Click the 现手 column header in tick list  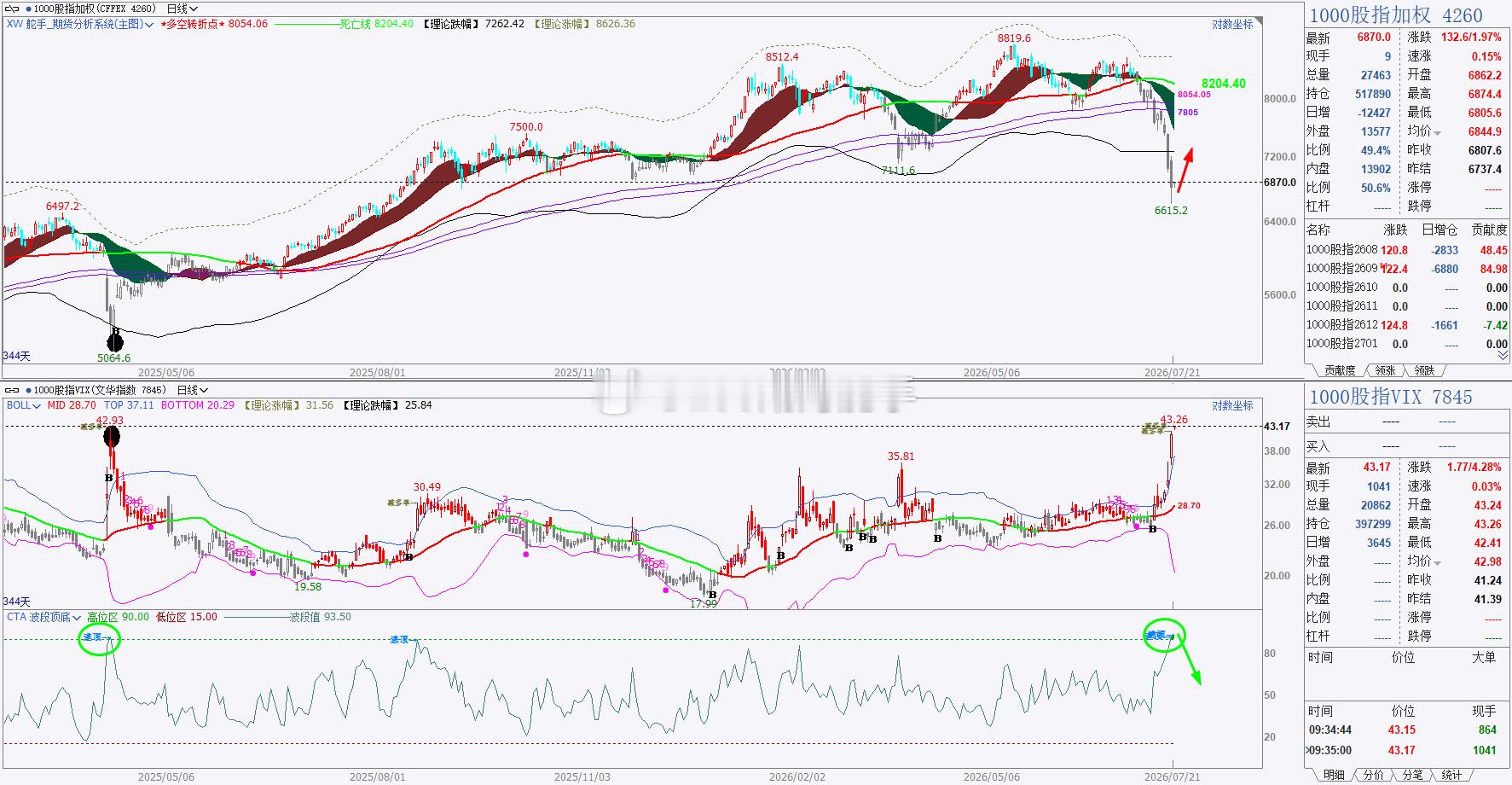pos(1484,712)
